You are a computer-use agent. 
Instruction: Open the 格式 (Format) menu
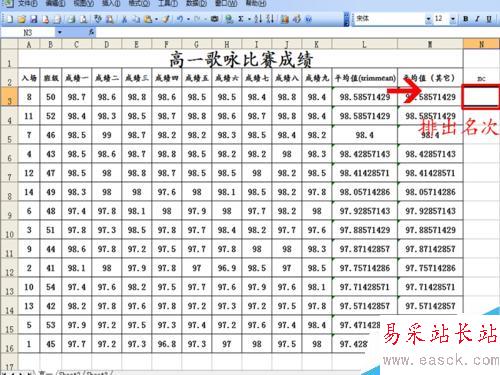[139, 3]
